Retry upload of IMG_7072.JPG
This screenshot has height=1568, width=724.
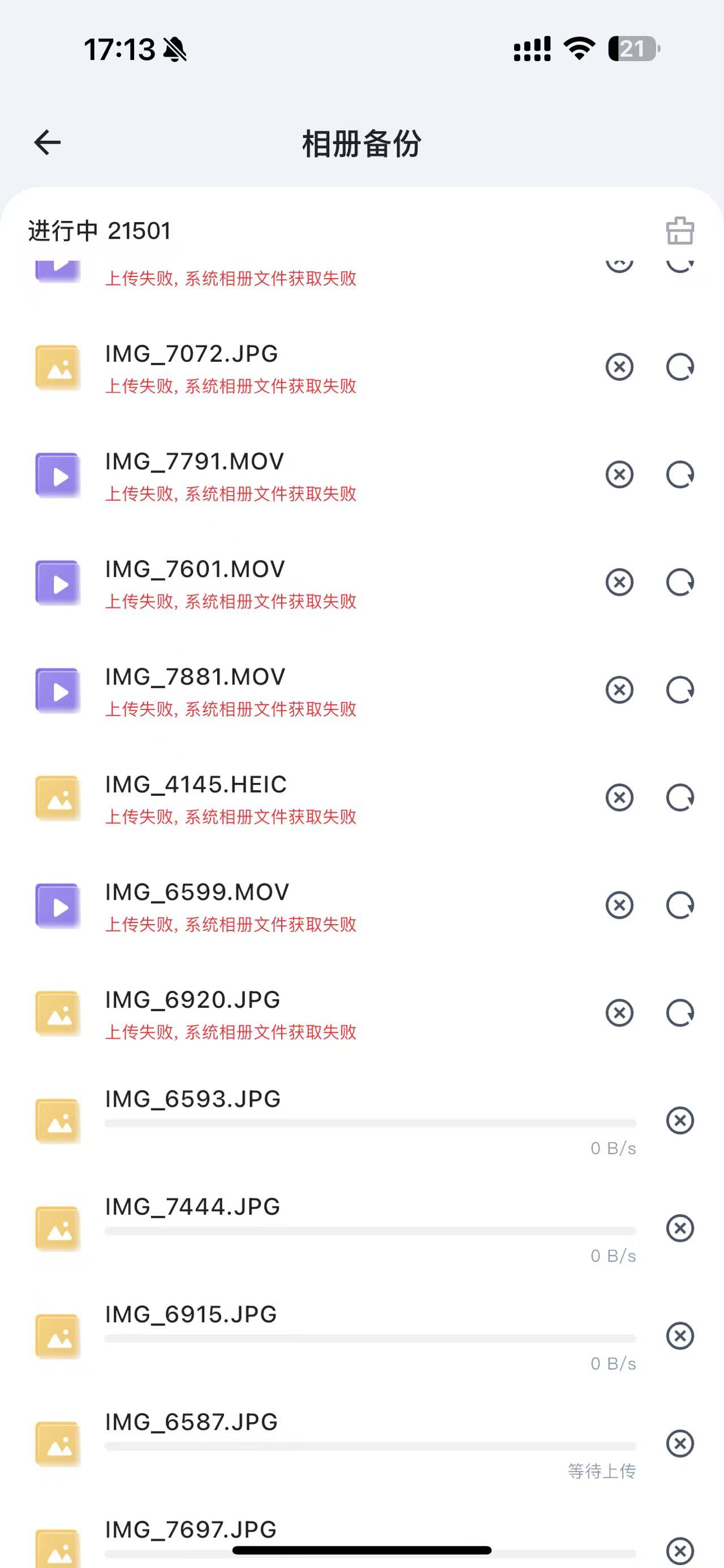tap(679, 367)
